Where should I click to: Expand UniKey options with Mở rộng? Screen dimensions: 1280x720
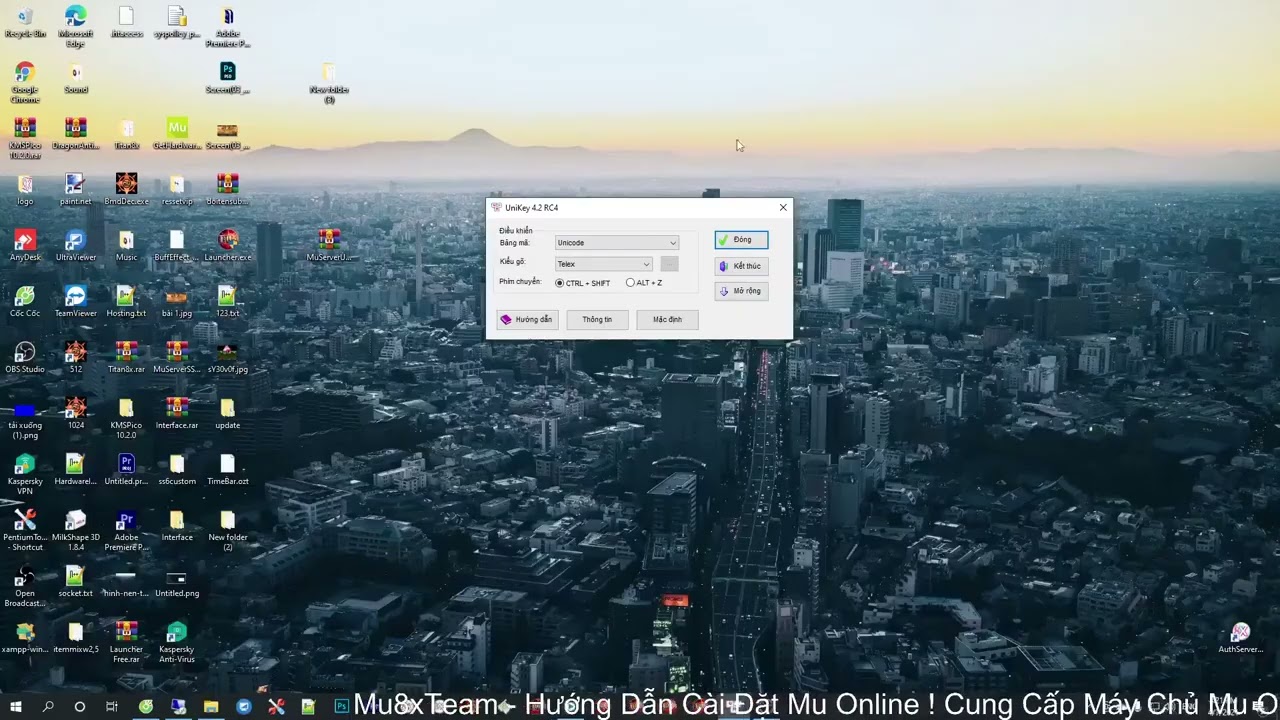tap(741, 291)
